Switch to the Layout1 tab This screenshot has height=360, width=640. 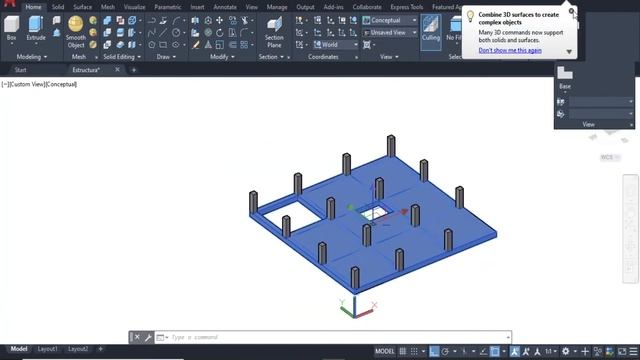[x=47, y=349]
